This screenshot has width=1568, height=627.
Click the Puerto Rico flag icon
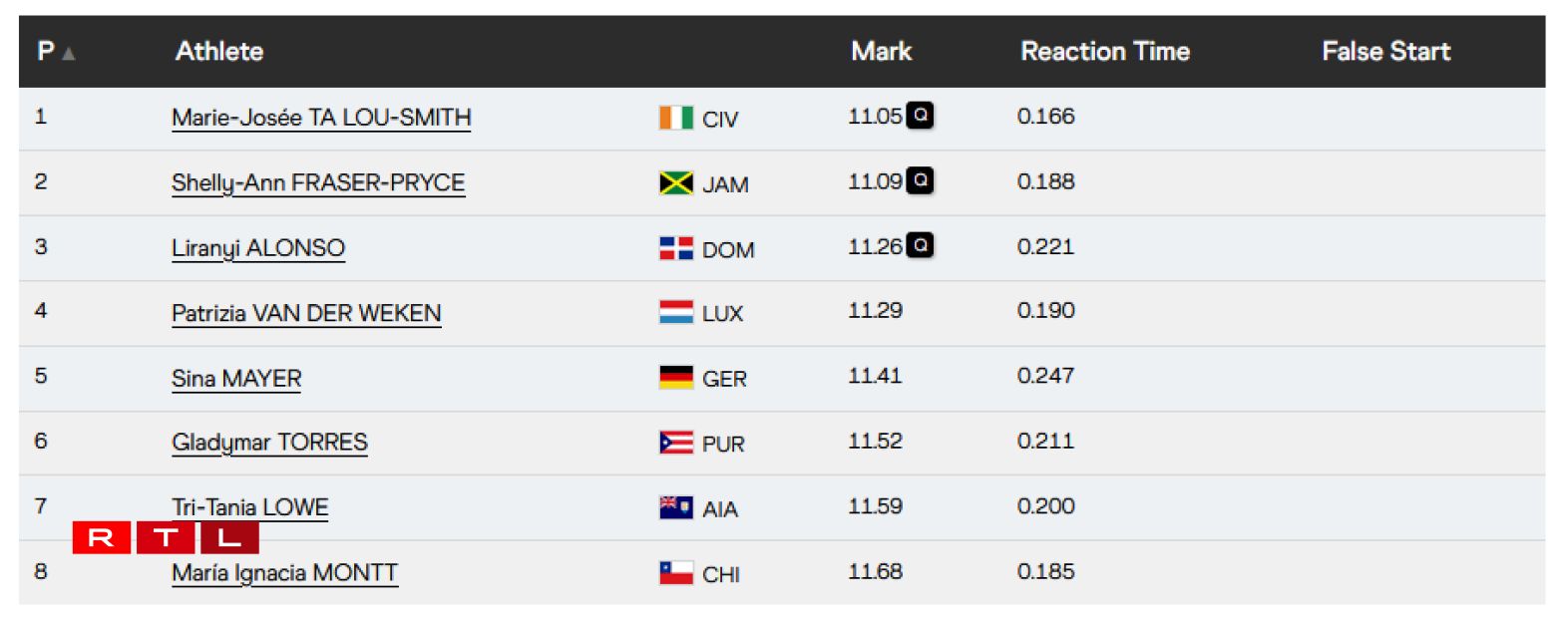(x=675, y=443)
